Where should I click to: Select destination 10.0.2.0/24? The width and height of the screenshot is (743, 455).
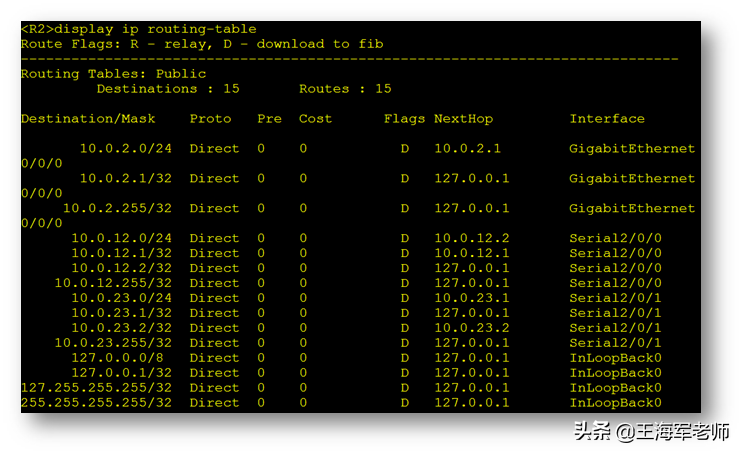tap(126, 148)
